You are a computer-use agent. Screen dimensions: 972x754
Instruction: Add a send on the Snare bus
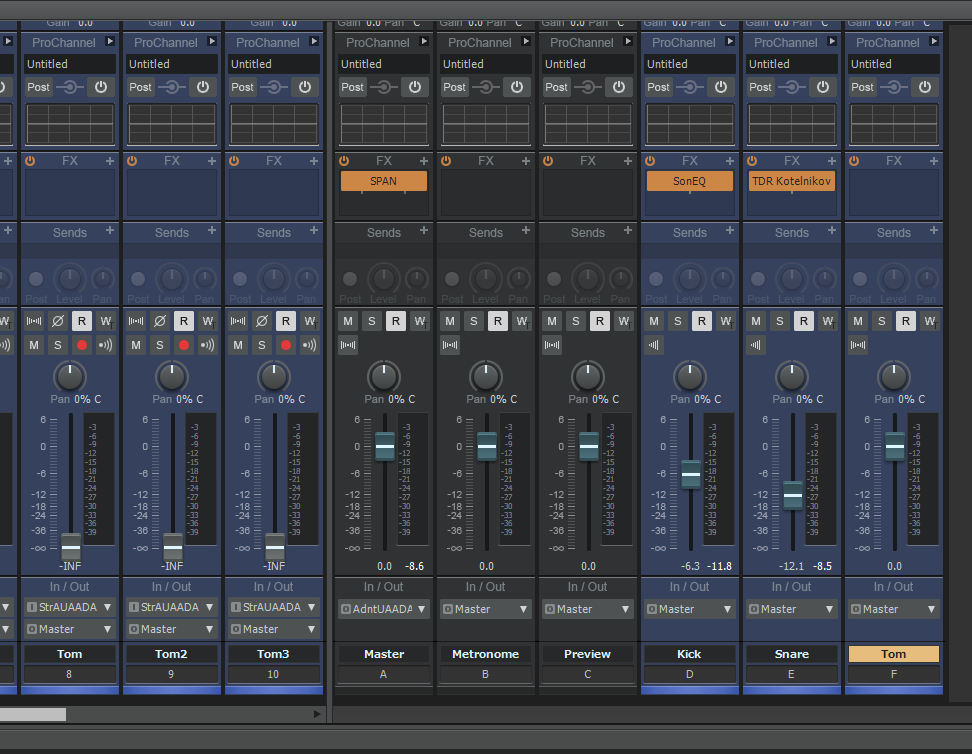tap(831, 231)
